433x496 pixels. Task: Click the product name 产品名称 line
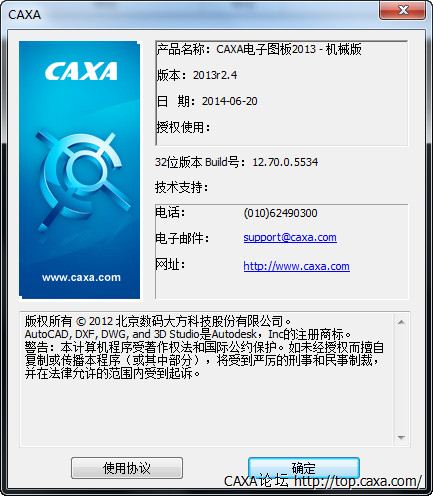point(259,49)
